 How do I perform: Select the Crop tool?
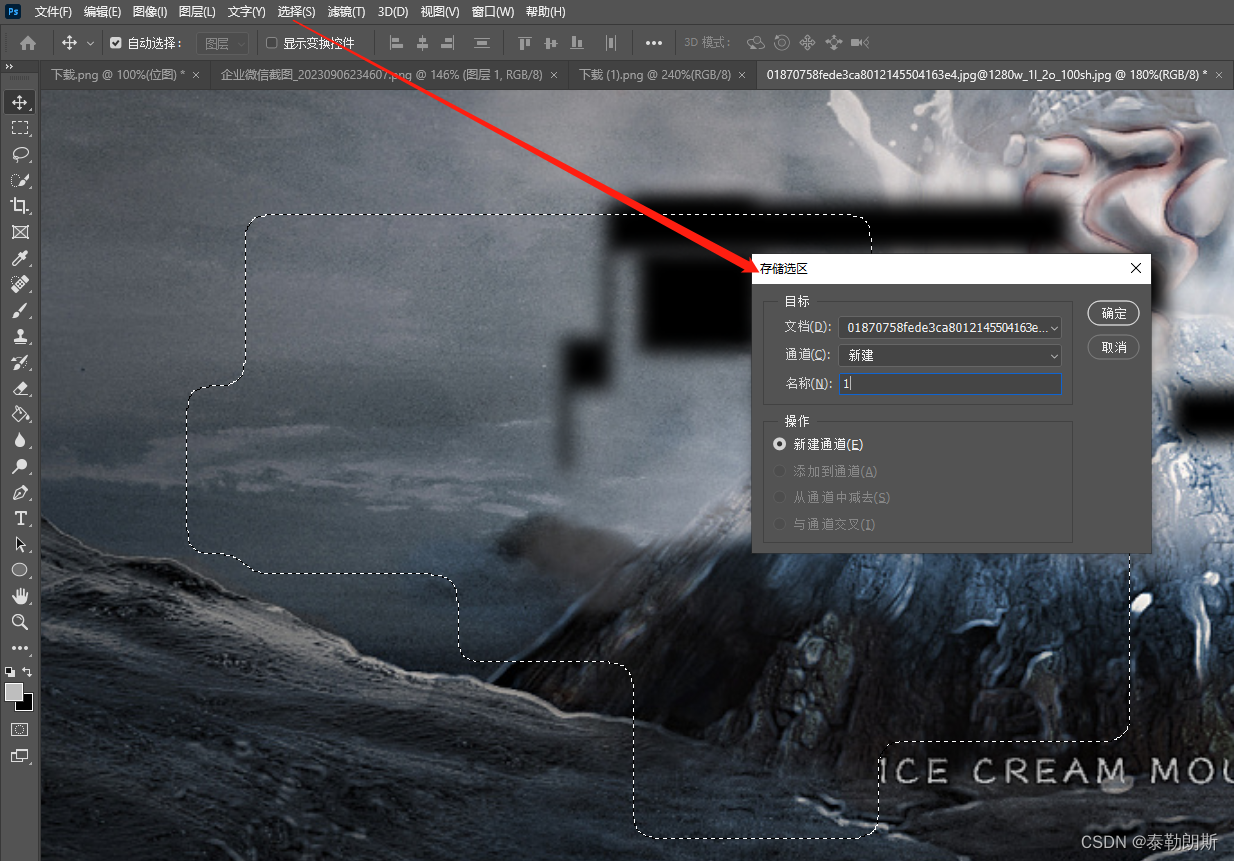point(20,206)
